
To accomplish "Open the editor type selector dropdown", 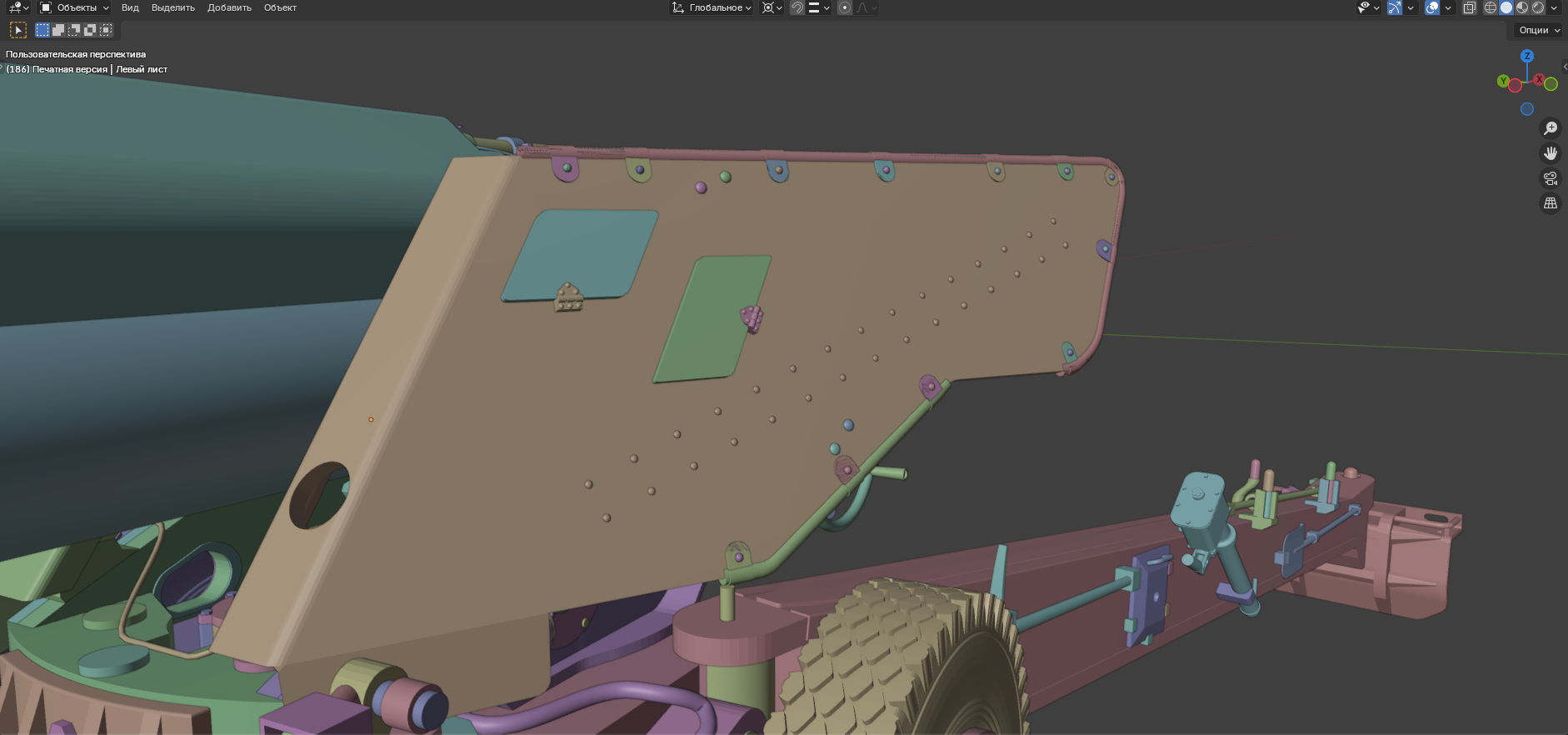I will [18, 7].
